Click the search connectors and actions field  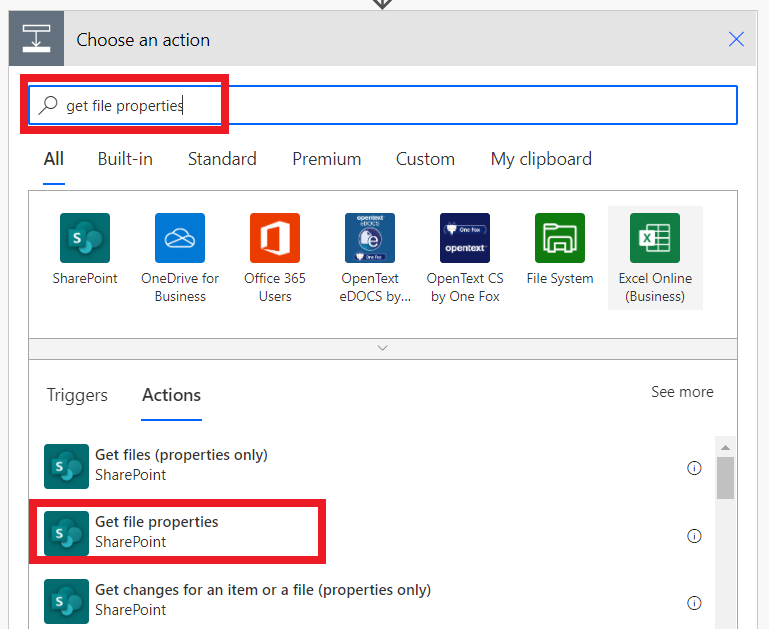coord(400,105)
